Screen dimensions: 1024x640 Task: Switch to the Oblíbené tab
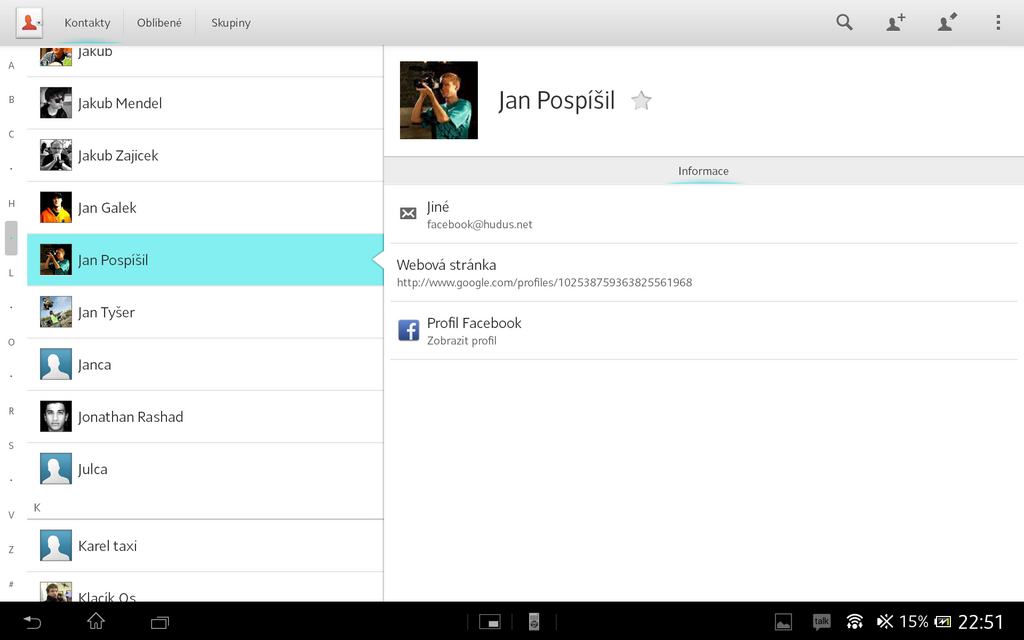(x=159, y=22)
